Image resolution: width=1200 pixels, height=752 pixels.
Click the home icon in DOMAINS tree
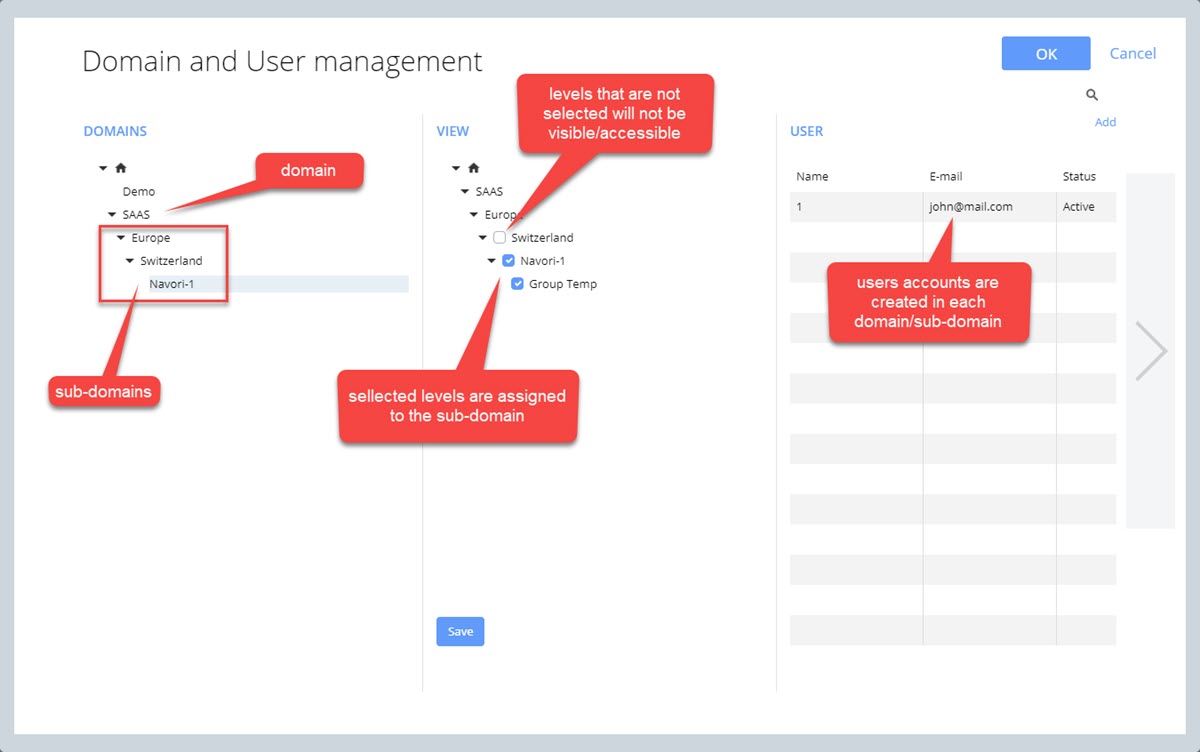121,168
